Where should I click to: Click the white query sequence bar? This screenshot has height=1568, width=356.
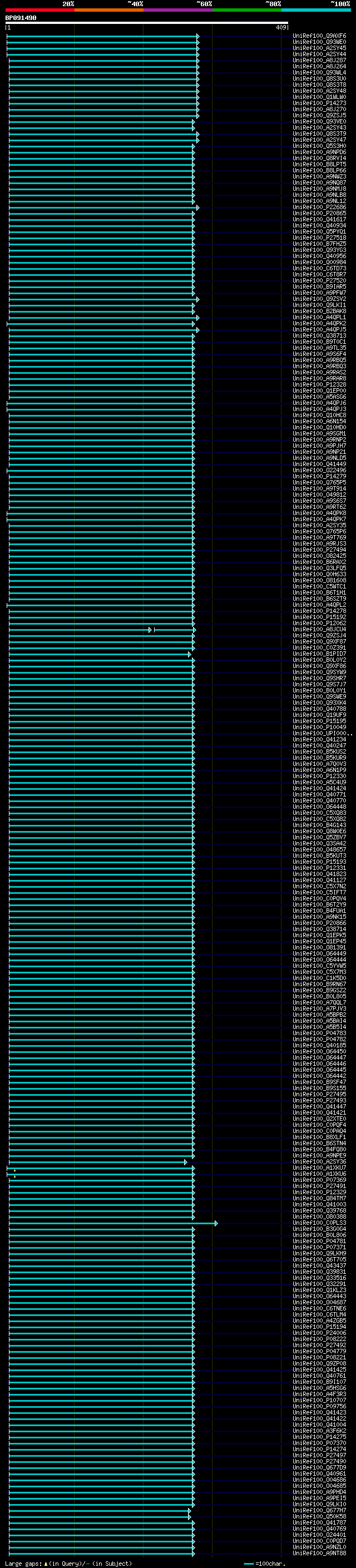[x=147, y=23]
